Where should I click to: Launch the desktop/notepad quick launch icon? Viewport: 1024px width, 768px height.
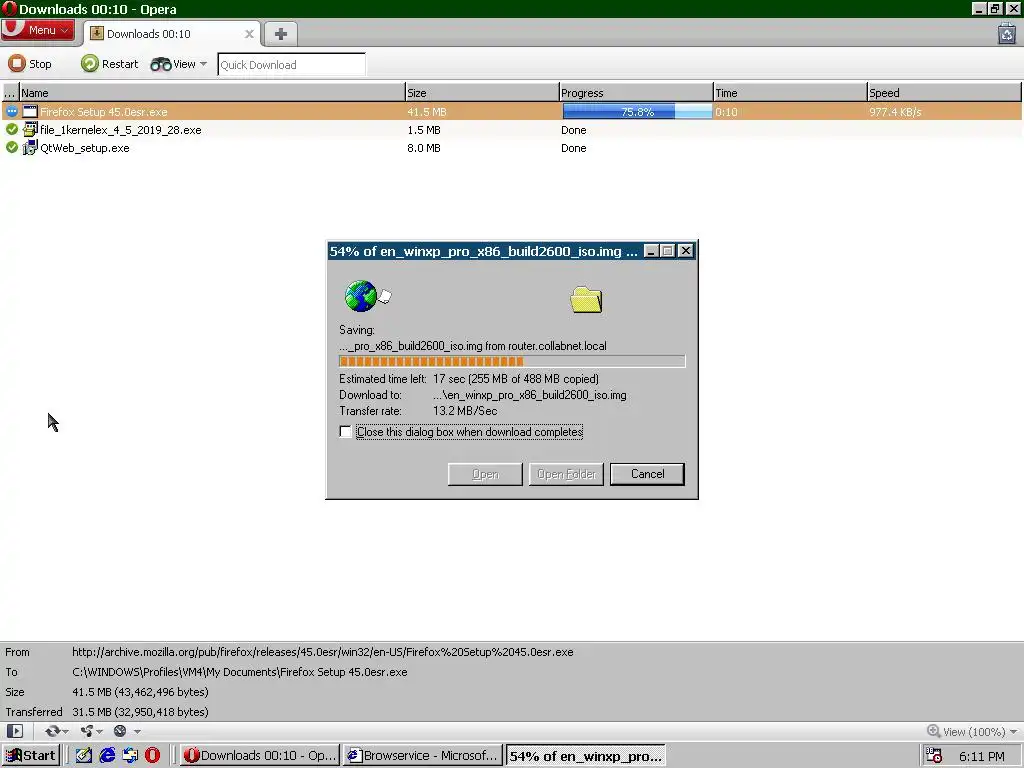point(84,756)
